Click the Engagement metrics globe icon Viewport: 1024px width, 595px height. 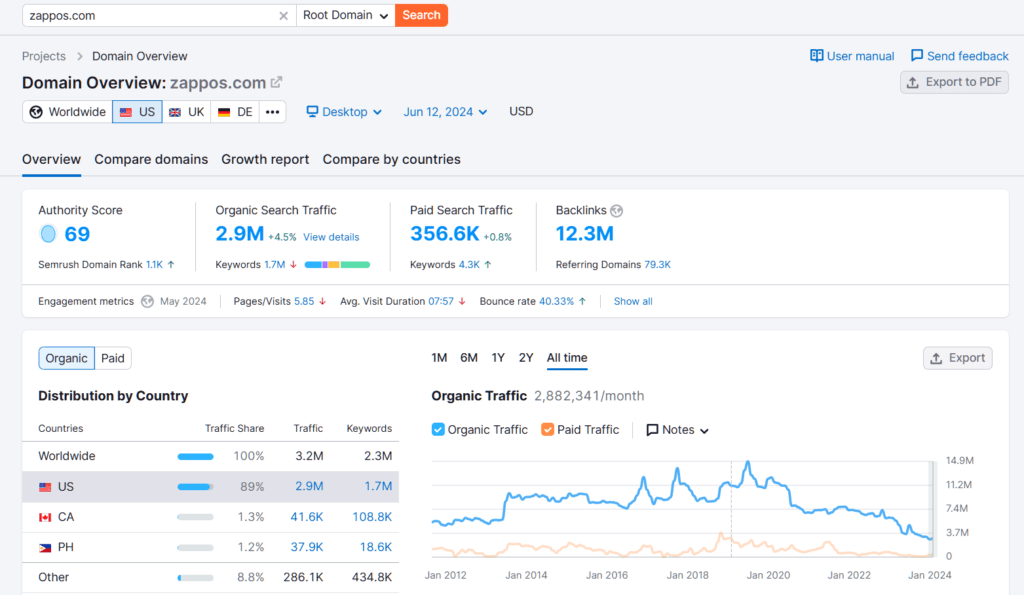(148, 301)
